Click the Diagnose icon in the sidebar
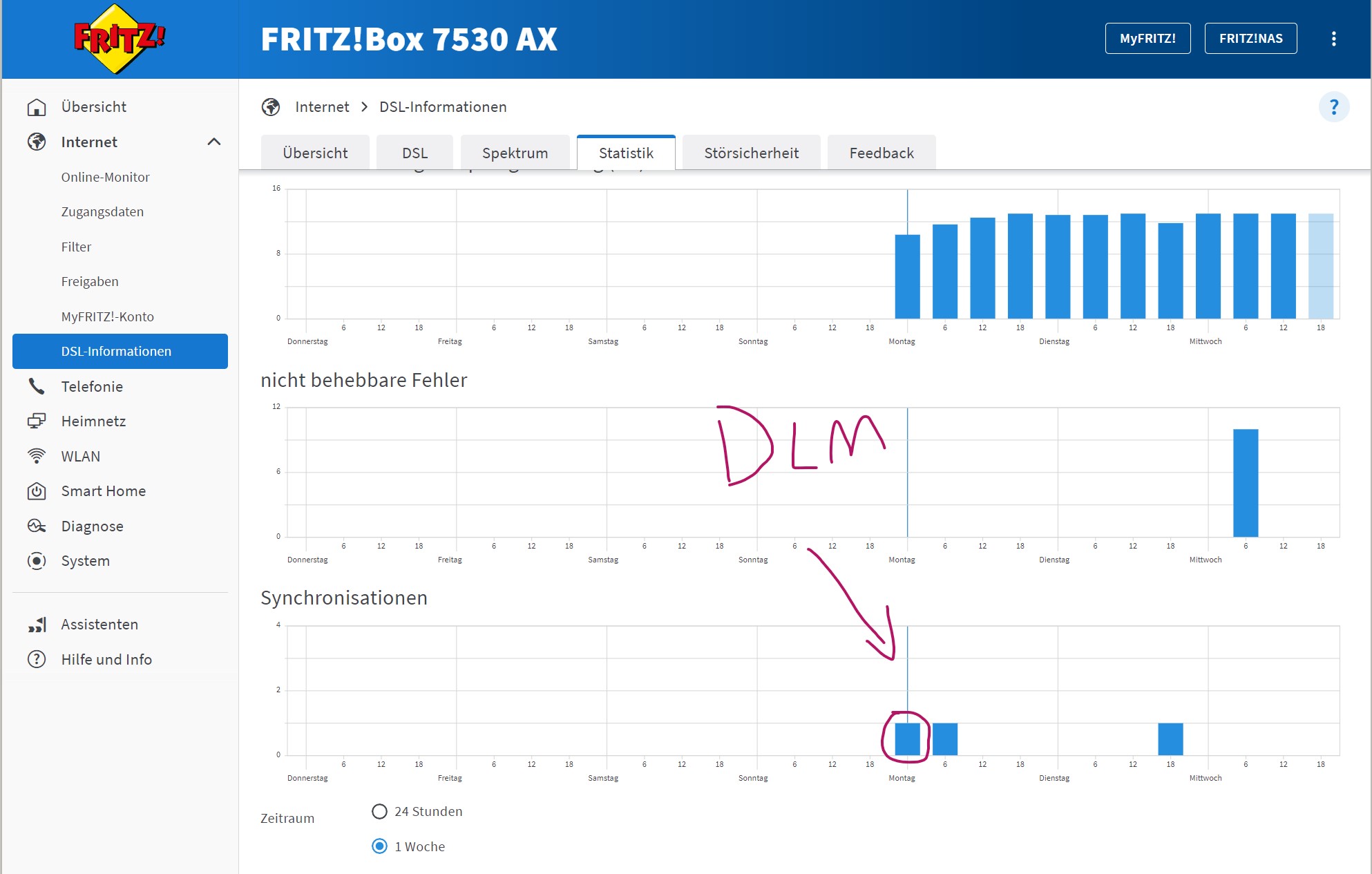Viewport: 1372px width, 874px height. [x=37, y=526]
